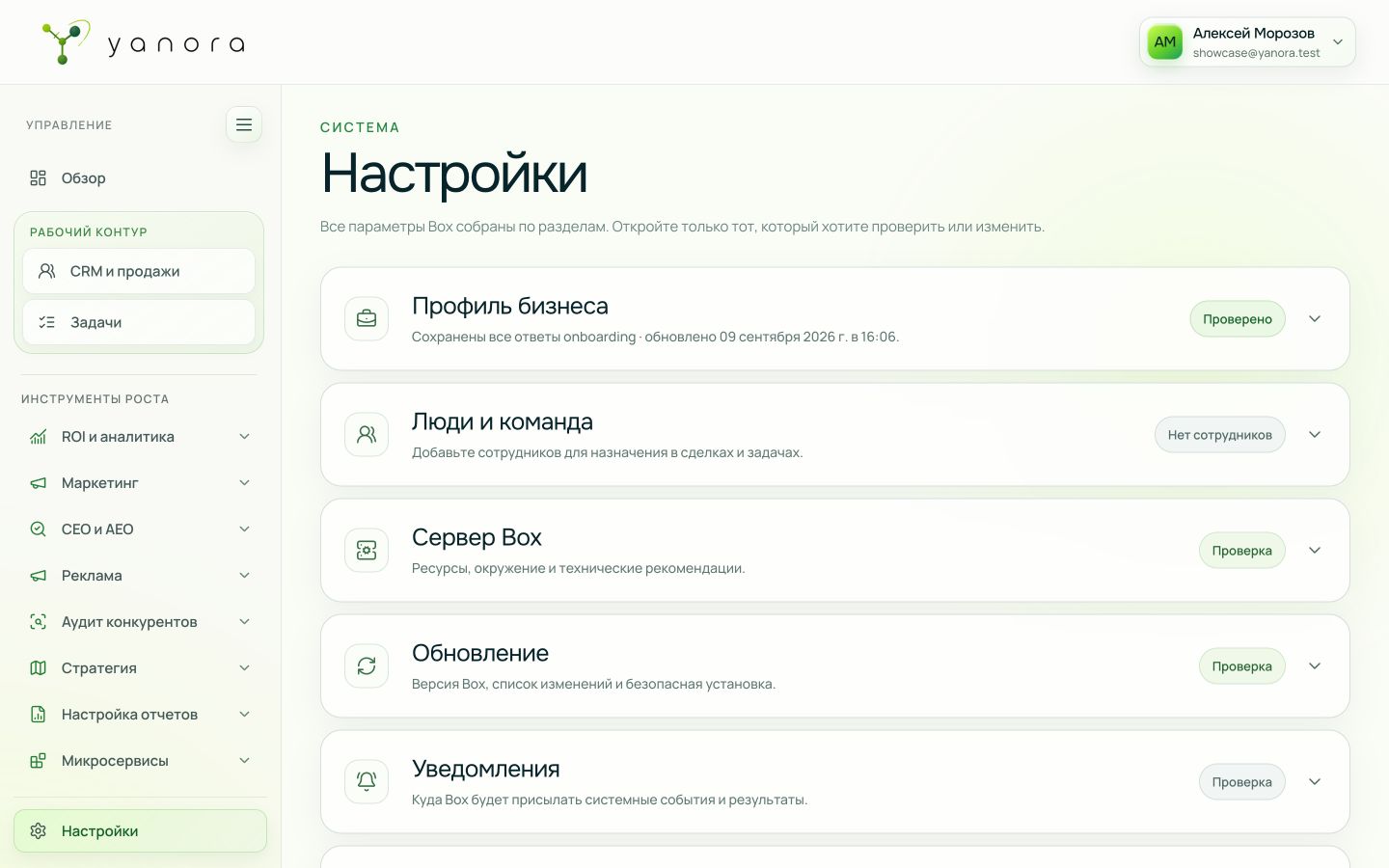
Task: Click the СИСТЕМА breadcrumb label
Action: point(360,127)
